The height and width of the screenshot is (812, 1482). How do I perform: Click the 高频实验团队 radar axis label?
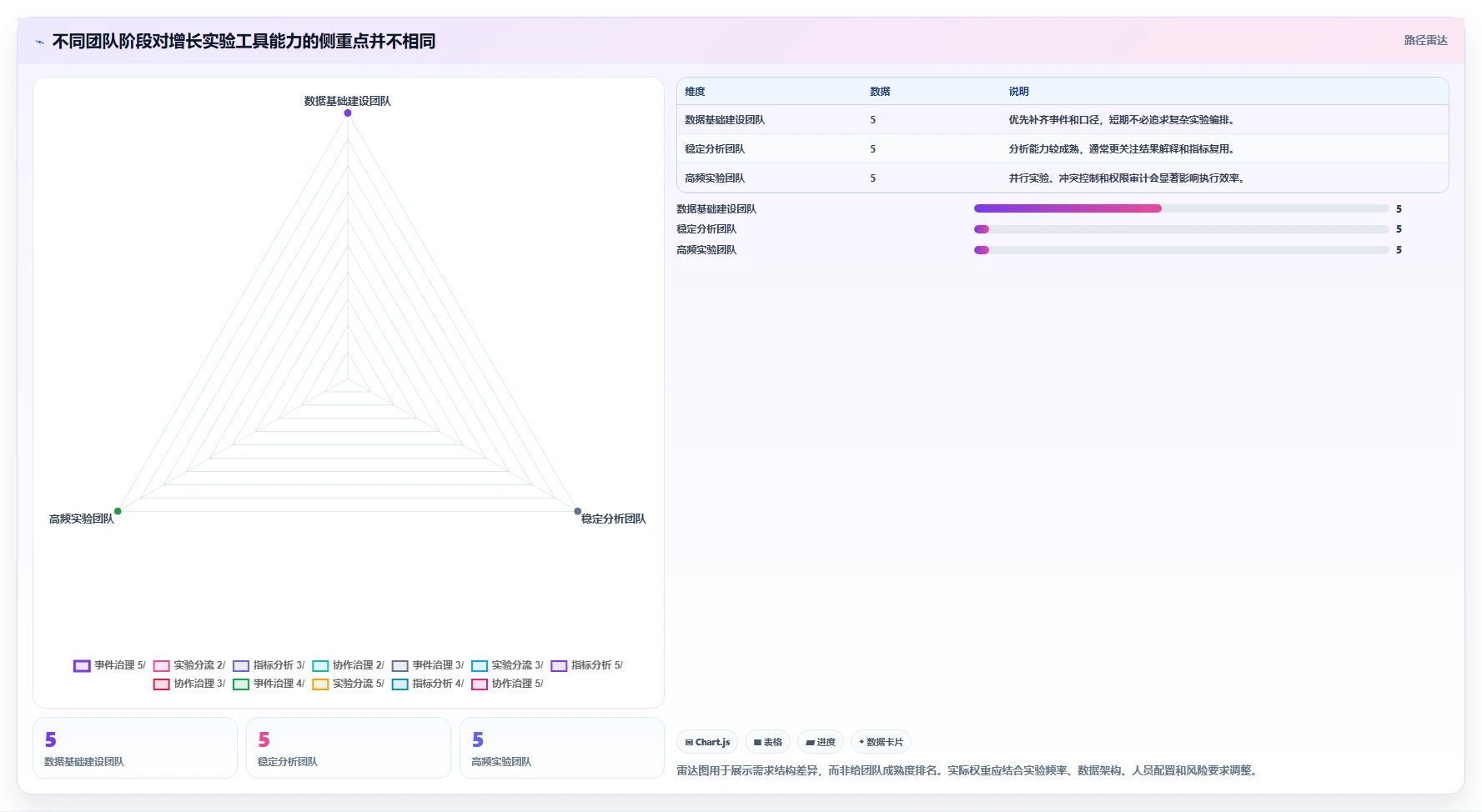point(81,519)
